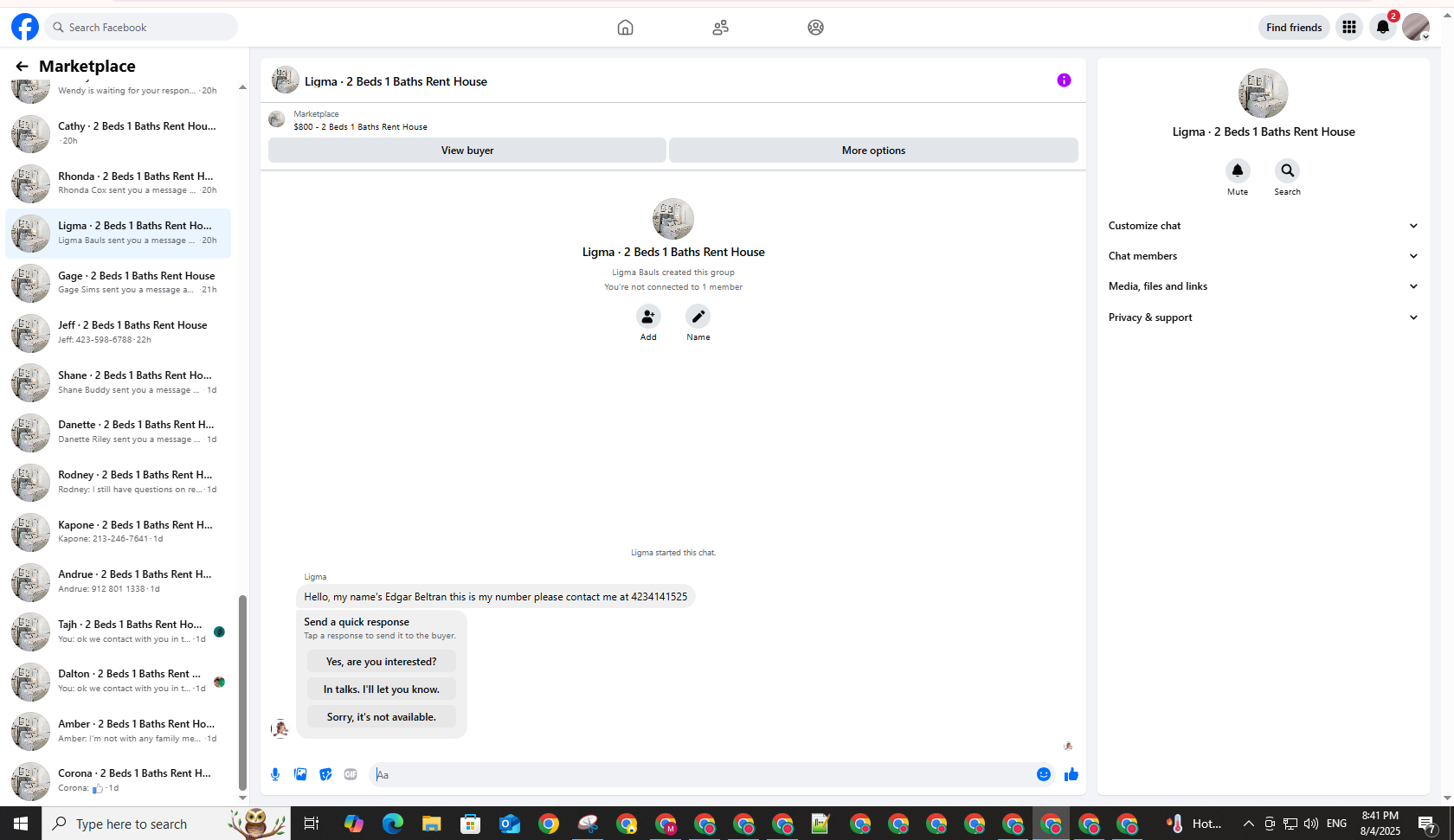The height and width of the screenshot is (840, 1454).
Task: Open Gage's conversation in the list
Action: click(x=119, y=282)
